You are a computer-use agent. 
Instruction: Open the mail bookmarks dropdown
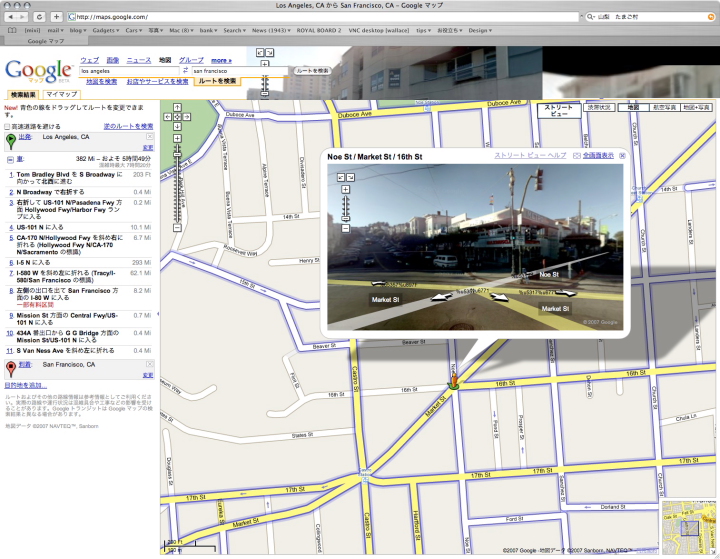pos(56,30)
